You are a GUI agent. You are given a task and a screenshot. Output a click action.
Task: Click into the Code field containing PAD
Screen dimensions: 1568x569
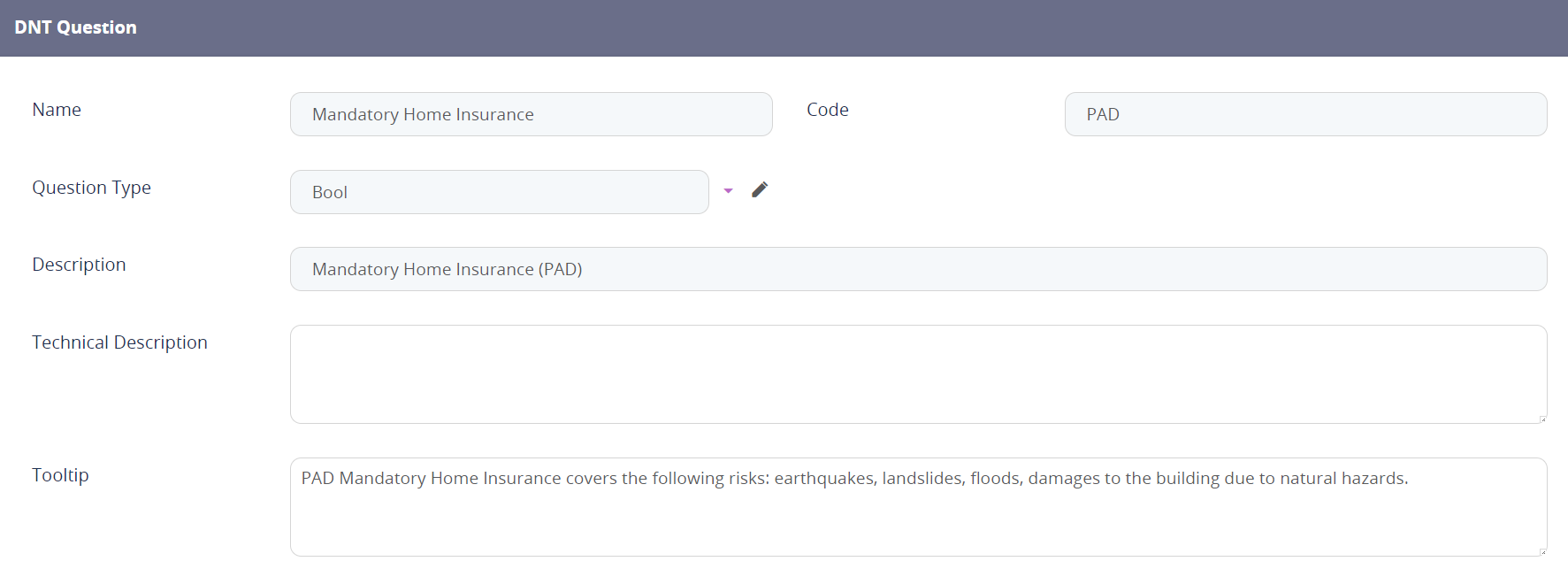point(1305,114)
